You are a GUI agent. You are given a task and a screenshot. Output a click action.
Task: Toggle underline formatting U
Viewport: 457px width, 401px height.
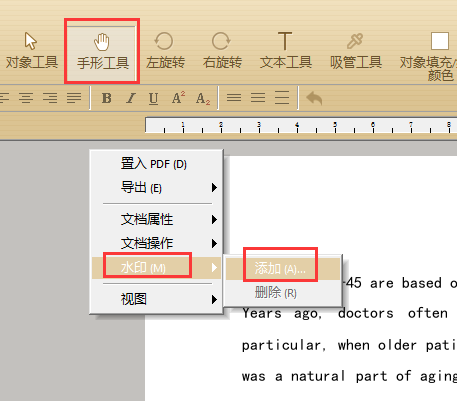pyautogui.click(x=153, y=98)
